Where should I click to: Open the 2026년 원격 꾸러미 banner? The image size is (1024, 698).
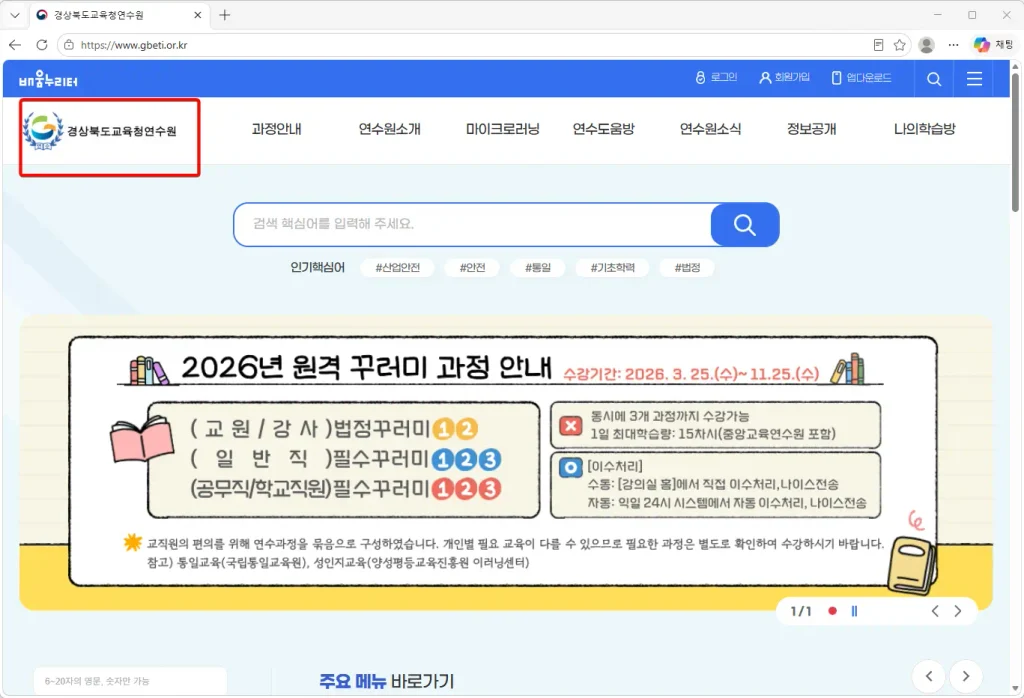coord(505,462)
